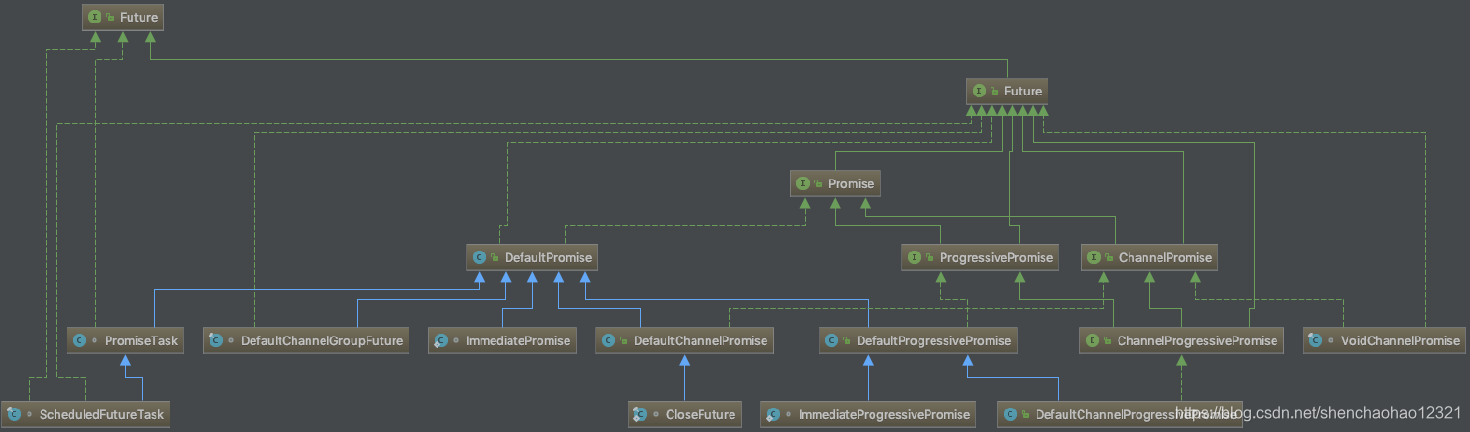Image resolution: width=1470 pixels, height=432 pixels.
Task: Click the public visibility icon on the DefaultPromise node
Action: pyautogui.click(x=495, y=257)
